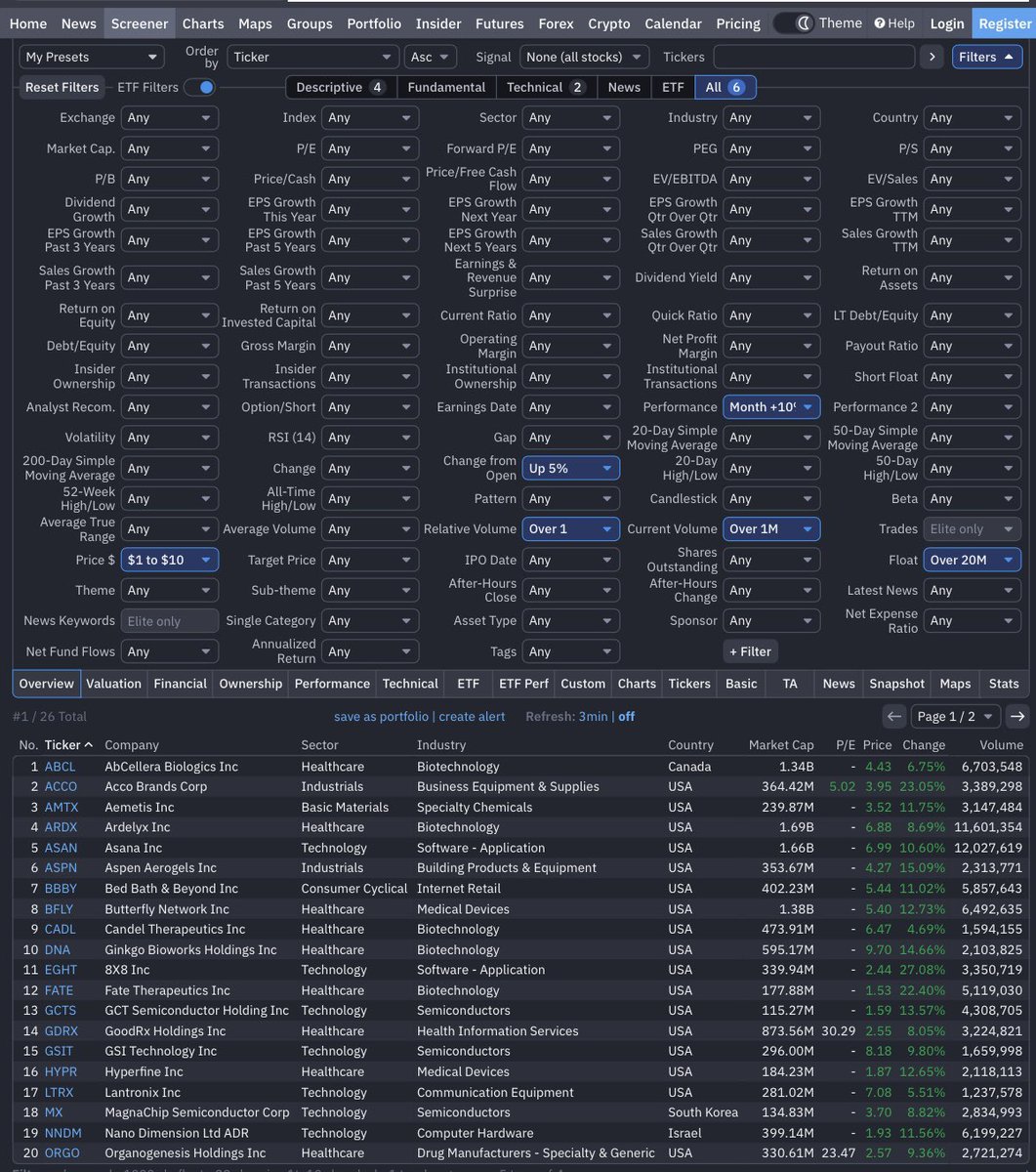Click company name MagnaChip Semiconductor Corp
This screenshot has height=1172, width=1036.
[x=196, y=1112]
